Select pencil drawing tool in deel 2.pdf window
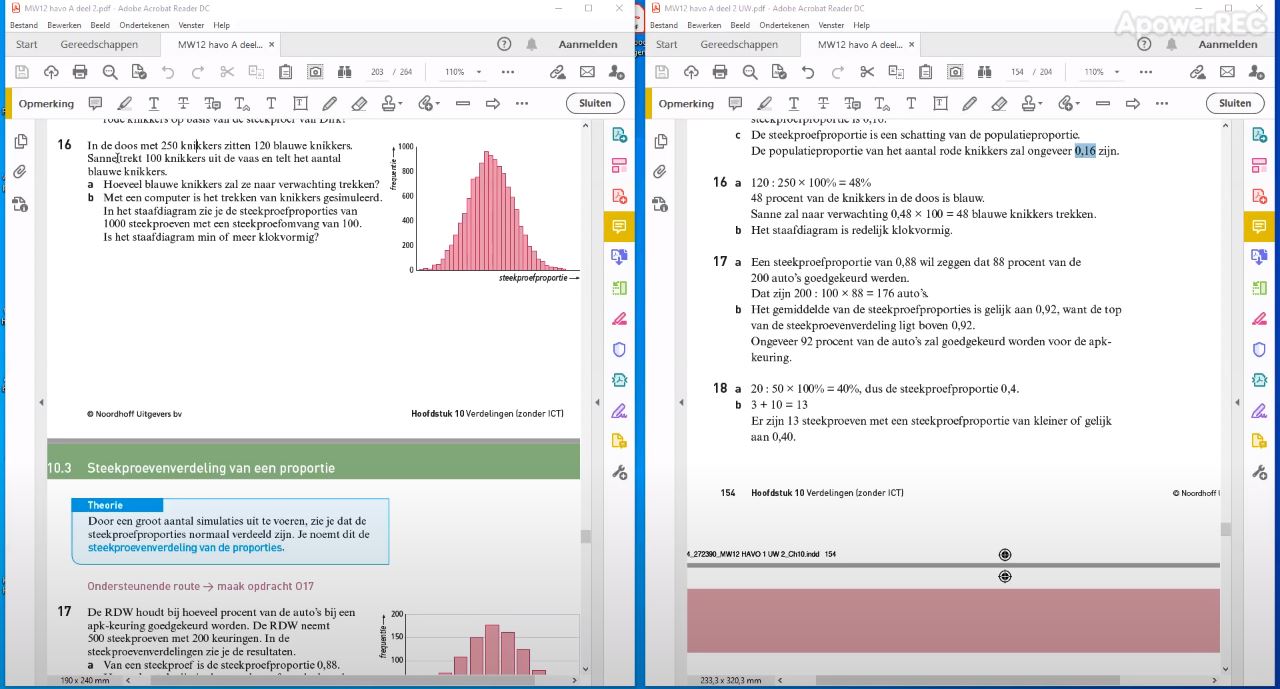This screenshot has width=1280, height=689. [x=329, y=103]
